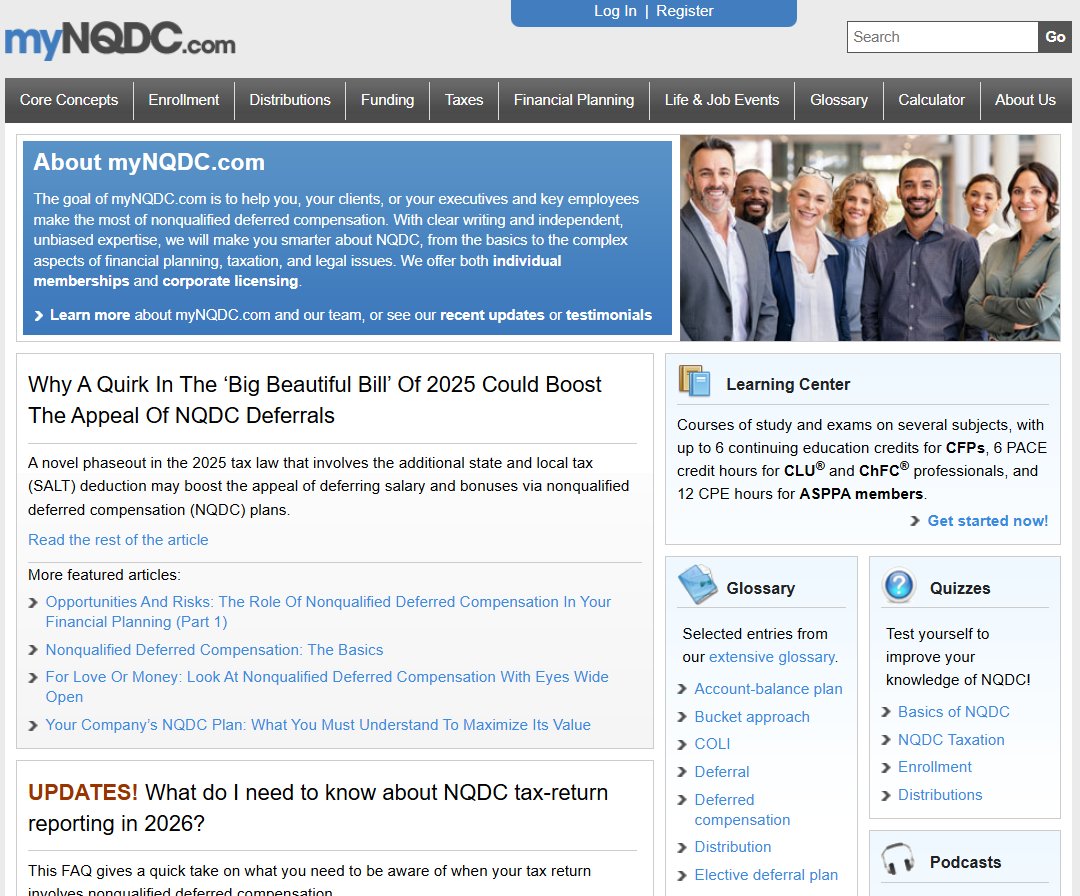Open Glossary from the navigation bar

click(839, 100)
